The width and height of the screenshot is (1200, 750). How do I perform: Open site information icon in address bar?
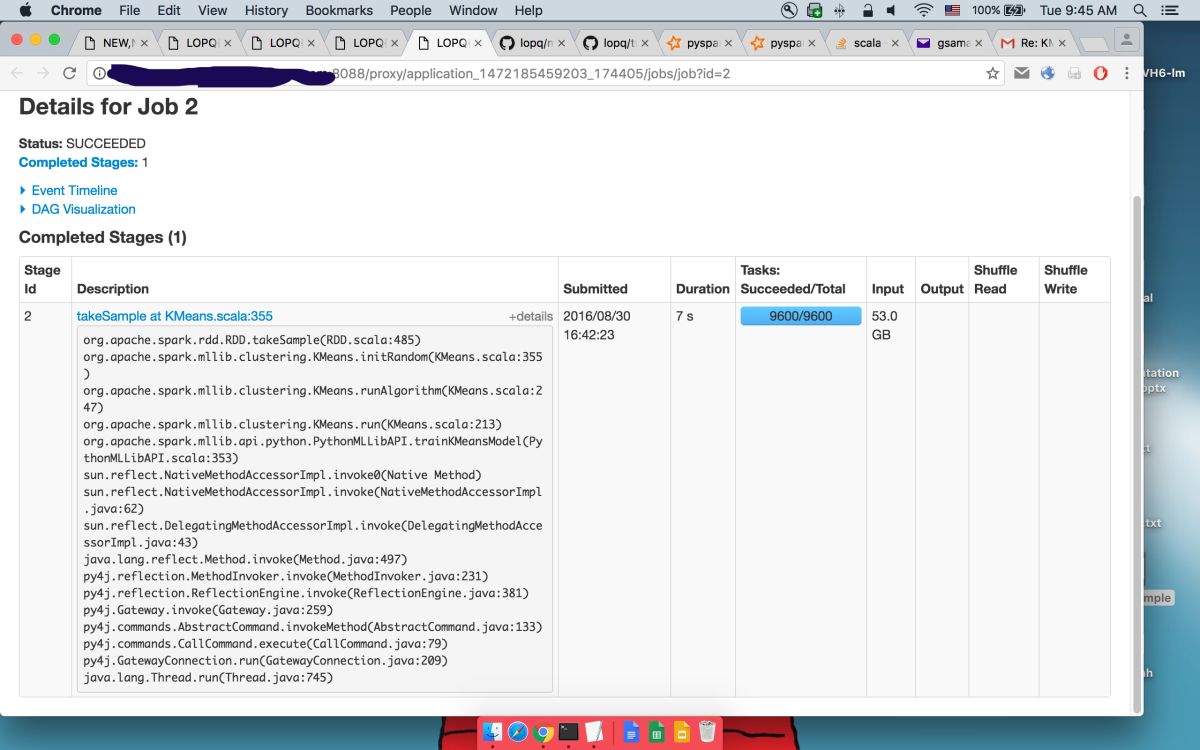tap(98, 73)
